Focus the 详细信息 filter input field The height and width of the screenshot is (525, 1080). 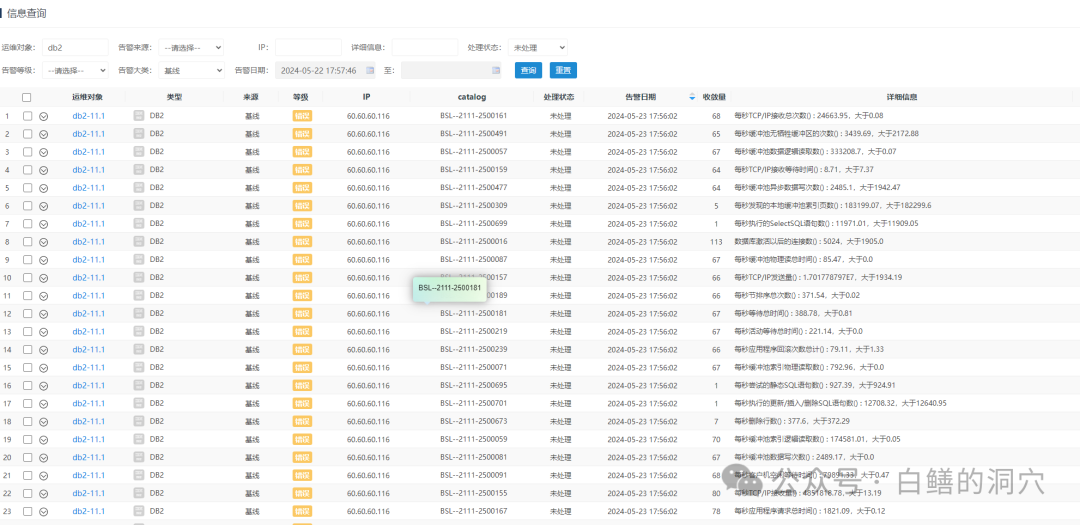425,48
